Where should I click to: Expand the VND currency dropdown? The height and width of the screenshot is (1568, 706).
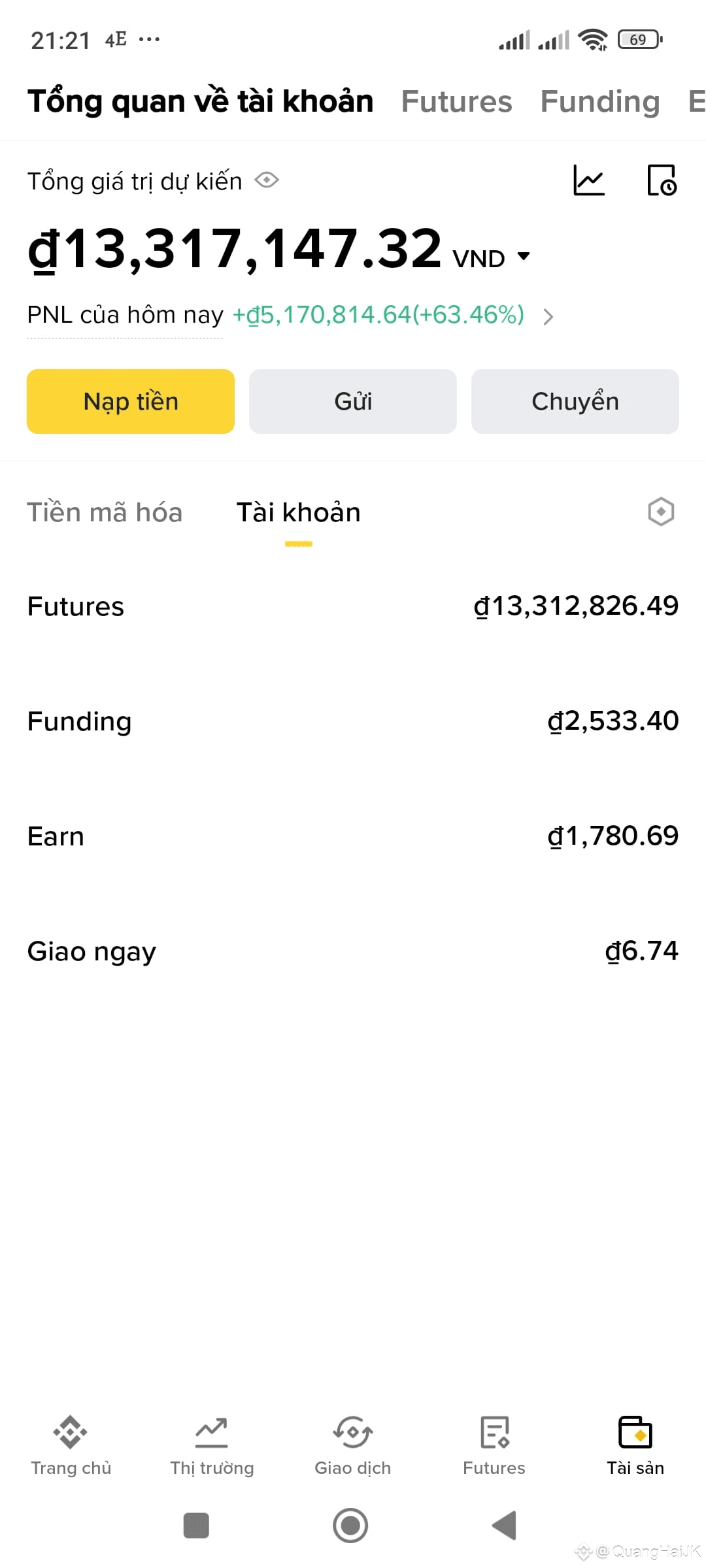click(492, 258)
